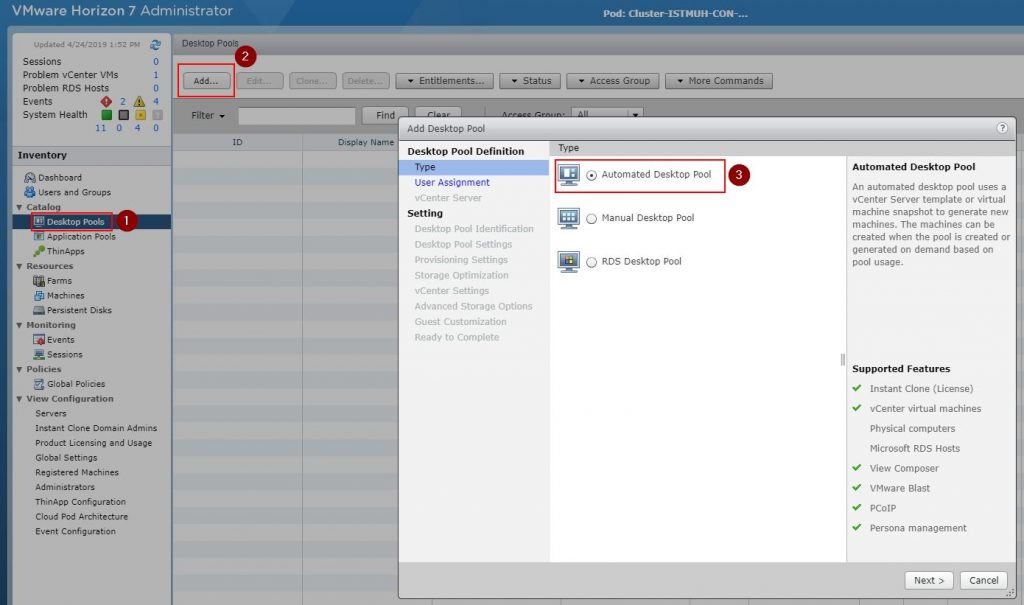Open Registered Machines
Viewport: 1024px width, 605px height.
(77, 472)
